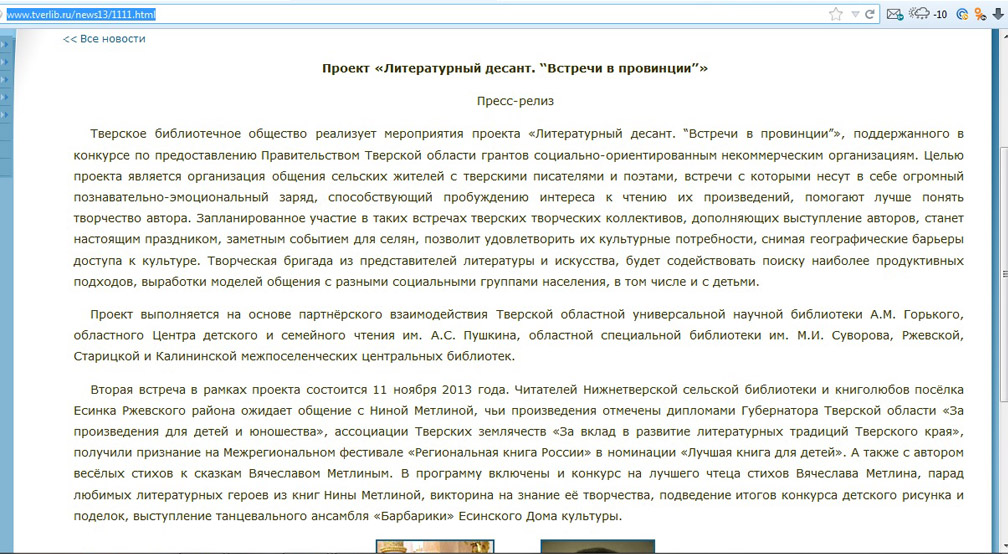Go back via "<< Все новости" link
Image resolution: width=1008 pixels, height=554 pixels.
click(x=104, y=39)
